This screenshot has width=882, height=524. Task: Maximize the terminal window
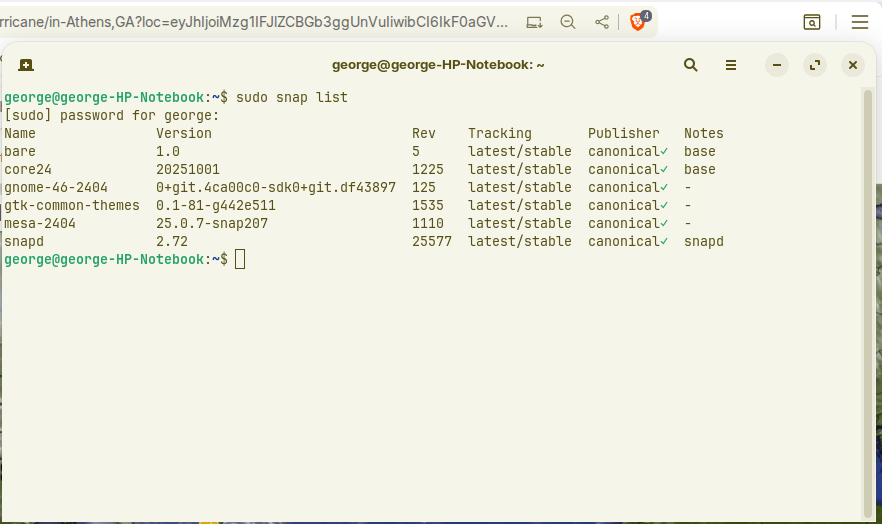pyautogui.click(x=815, y=65)
